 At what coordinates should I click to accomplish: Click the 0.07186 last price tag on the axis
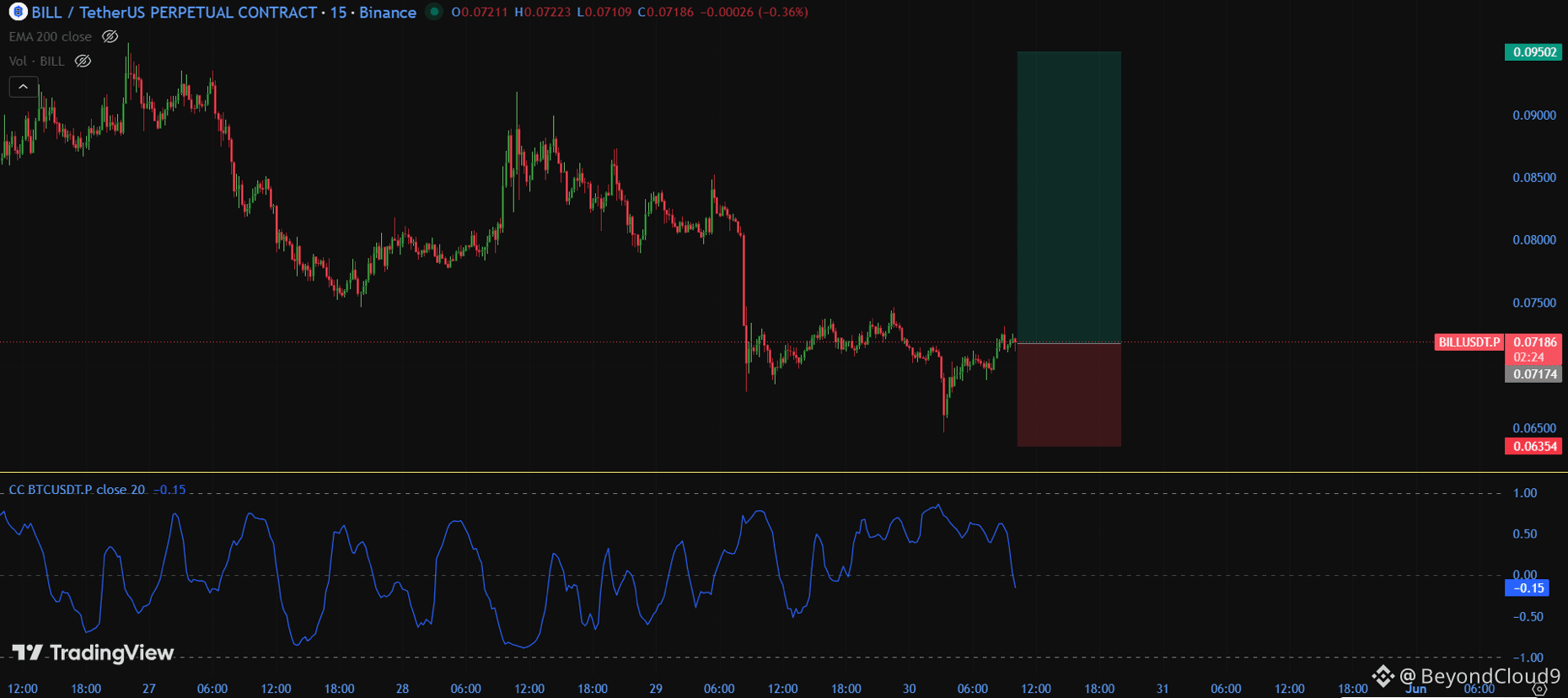point(1534,342)
